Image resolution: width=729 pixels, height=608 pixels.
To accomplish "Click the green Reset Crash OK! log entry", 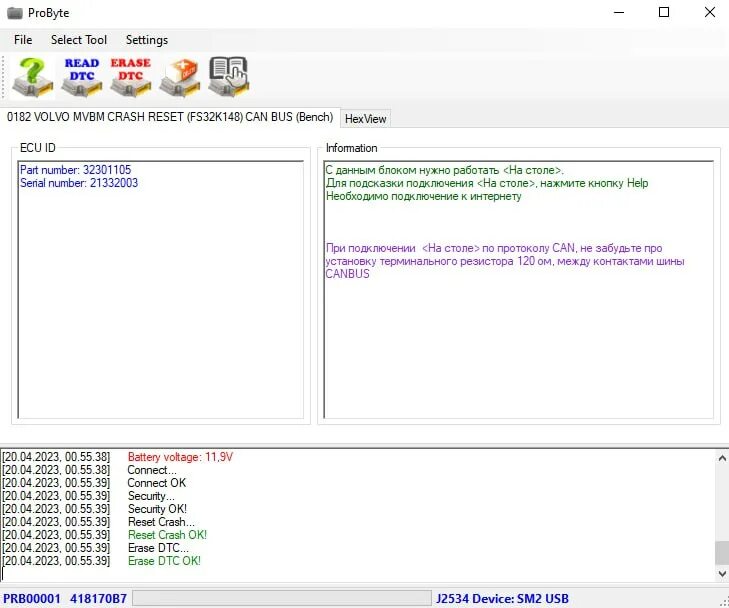I will (167, 535).
